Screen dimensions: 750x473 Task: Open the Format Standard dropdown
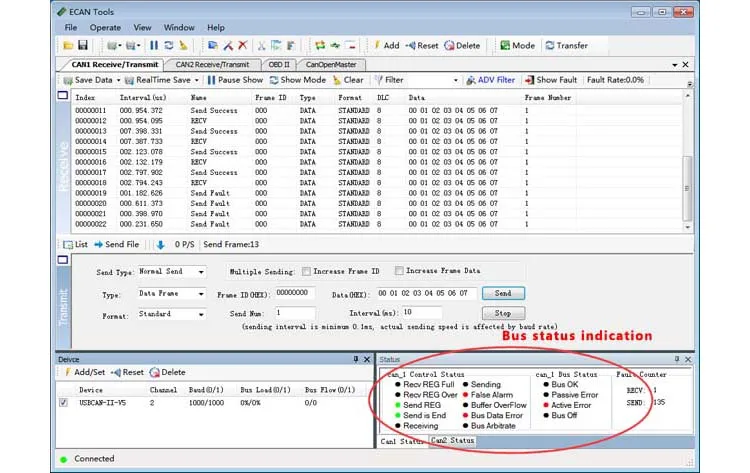coord(200,314)
